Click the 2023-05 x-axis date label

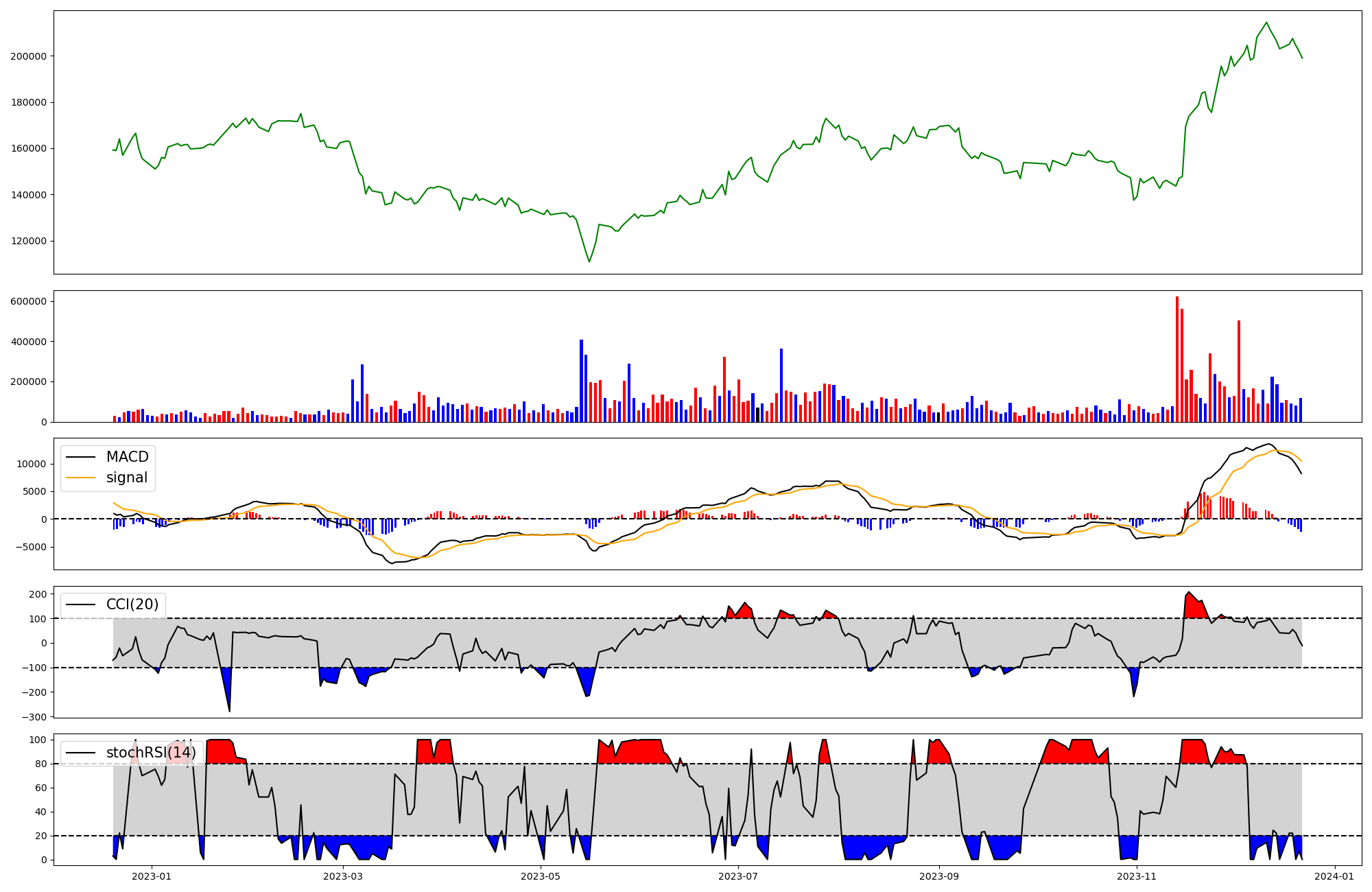[x=541, y=876]
